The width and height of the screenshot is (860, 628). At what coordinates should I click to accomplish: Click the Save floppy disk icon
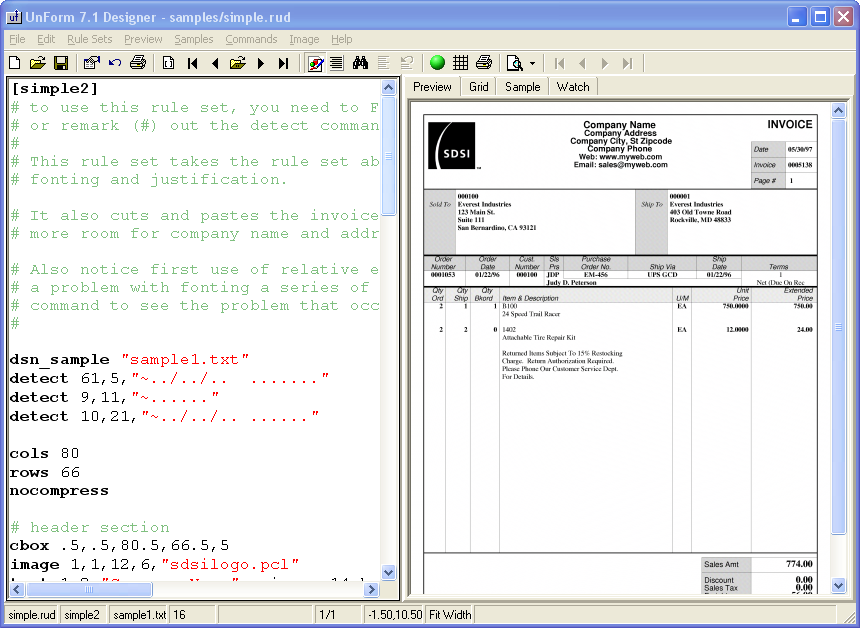click(60, 63)
